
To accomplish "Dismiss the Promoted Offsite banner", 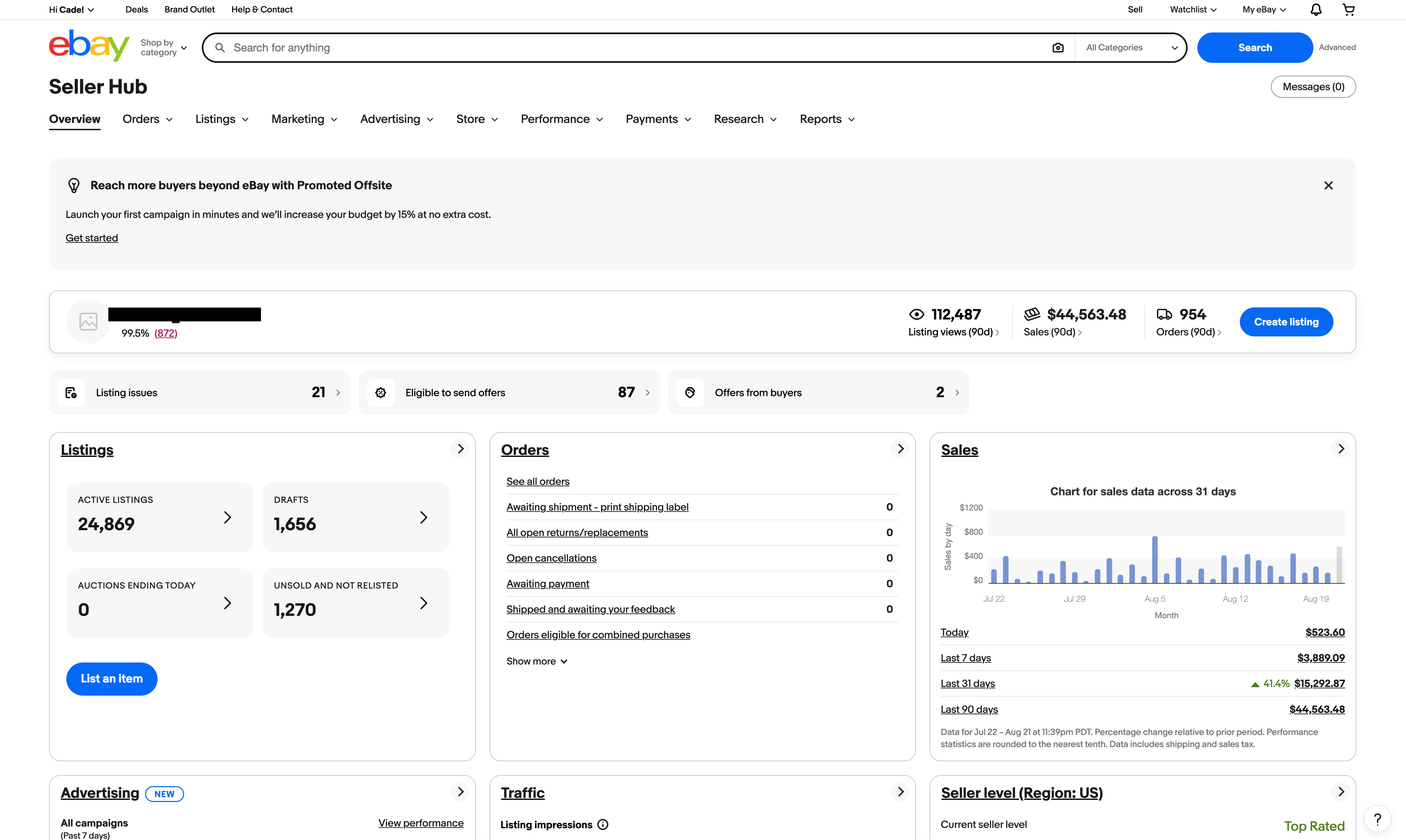I will coord(1329,186).
